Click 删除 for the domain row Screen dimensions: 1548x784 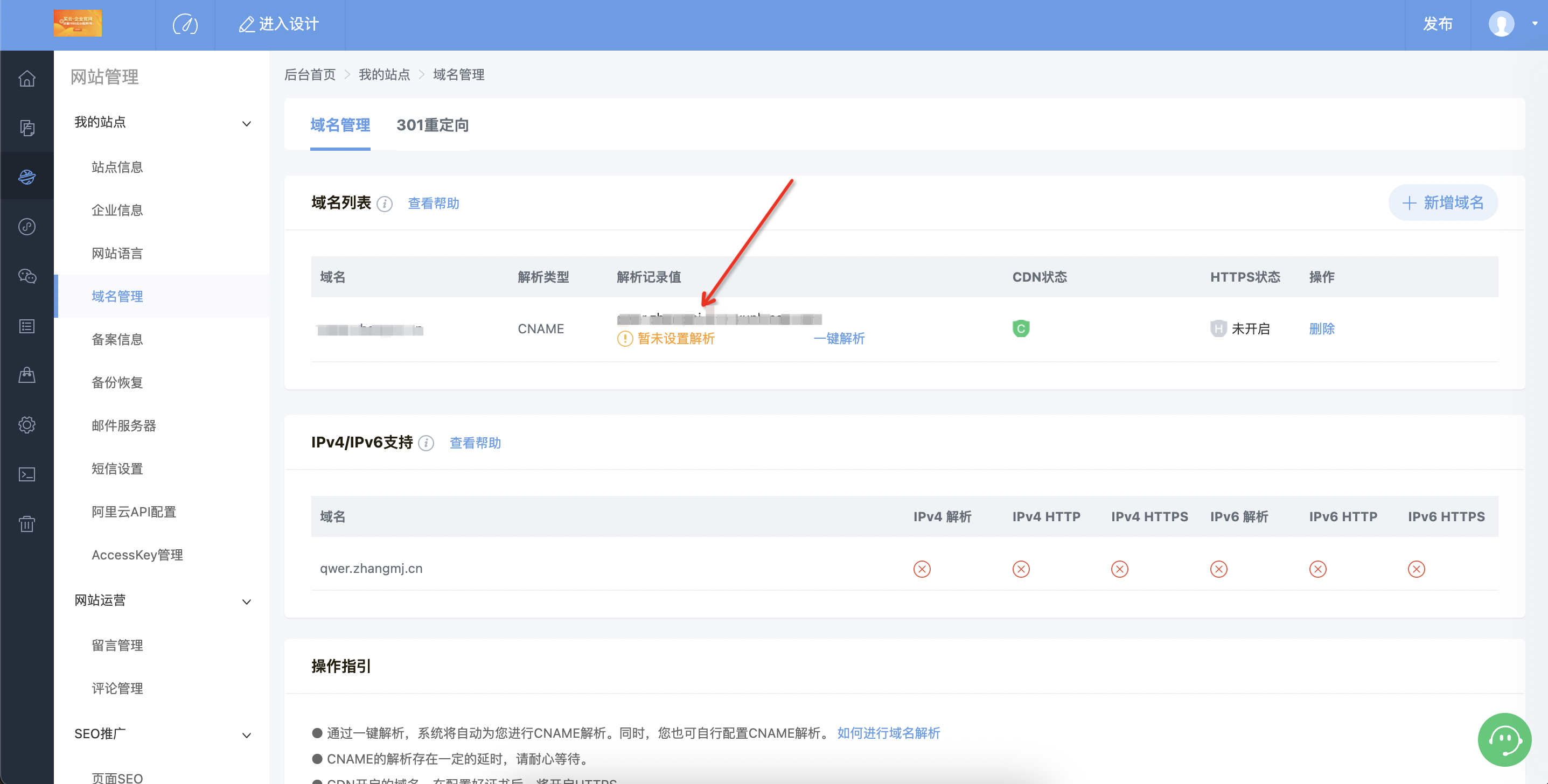point(1321,328)
